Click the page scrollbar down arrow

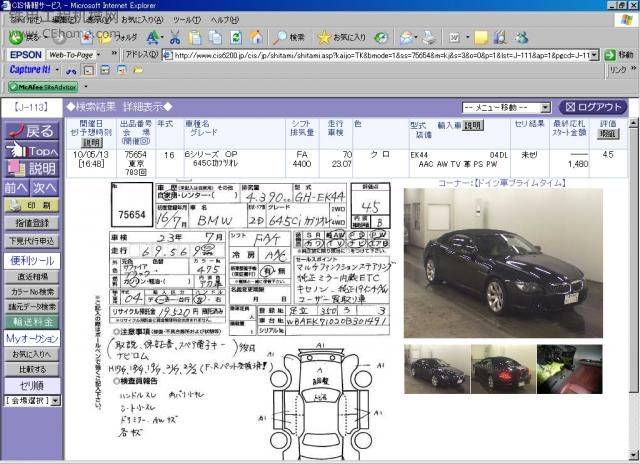[633, 455]
